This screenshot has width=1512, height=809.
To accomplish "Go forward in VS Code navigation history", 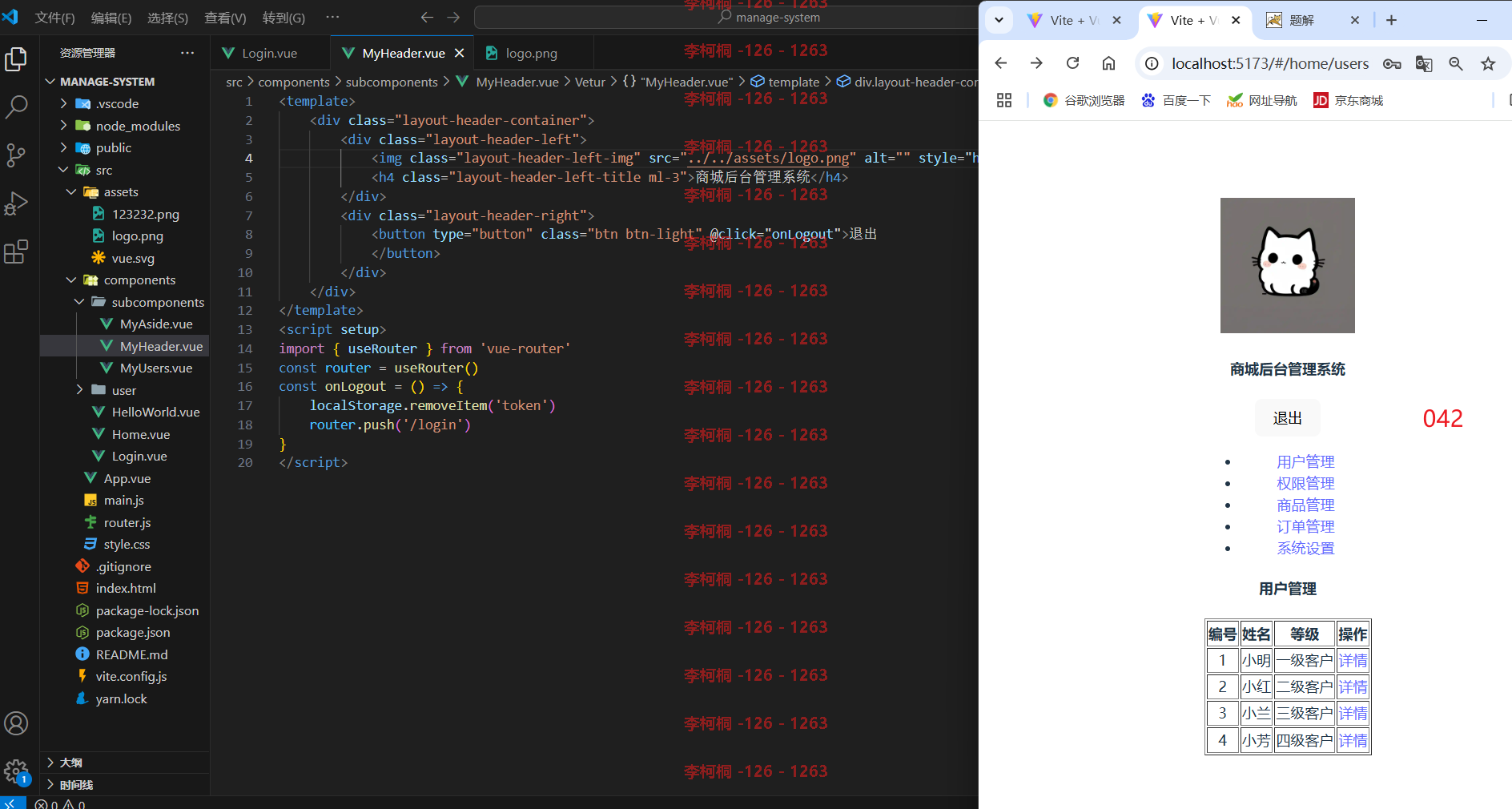I will (453, 18).
